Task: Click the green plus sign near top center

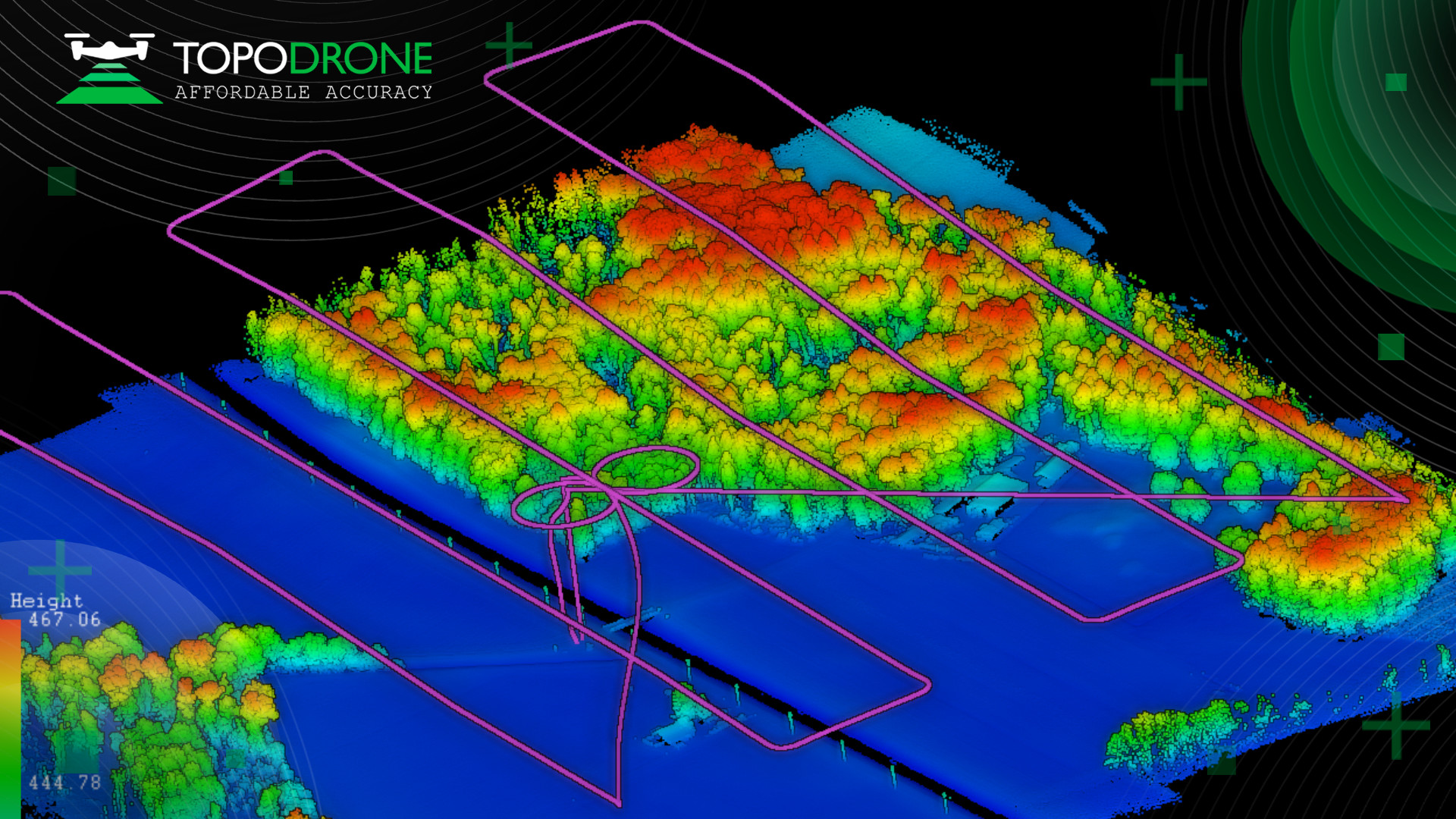Action: [x=509, y=45]
